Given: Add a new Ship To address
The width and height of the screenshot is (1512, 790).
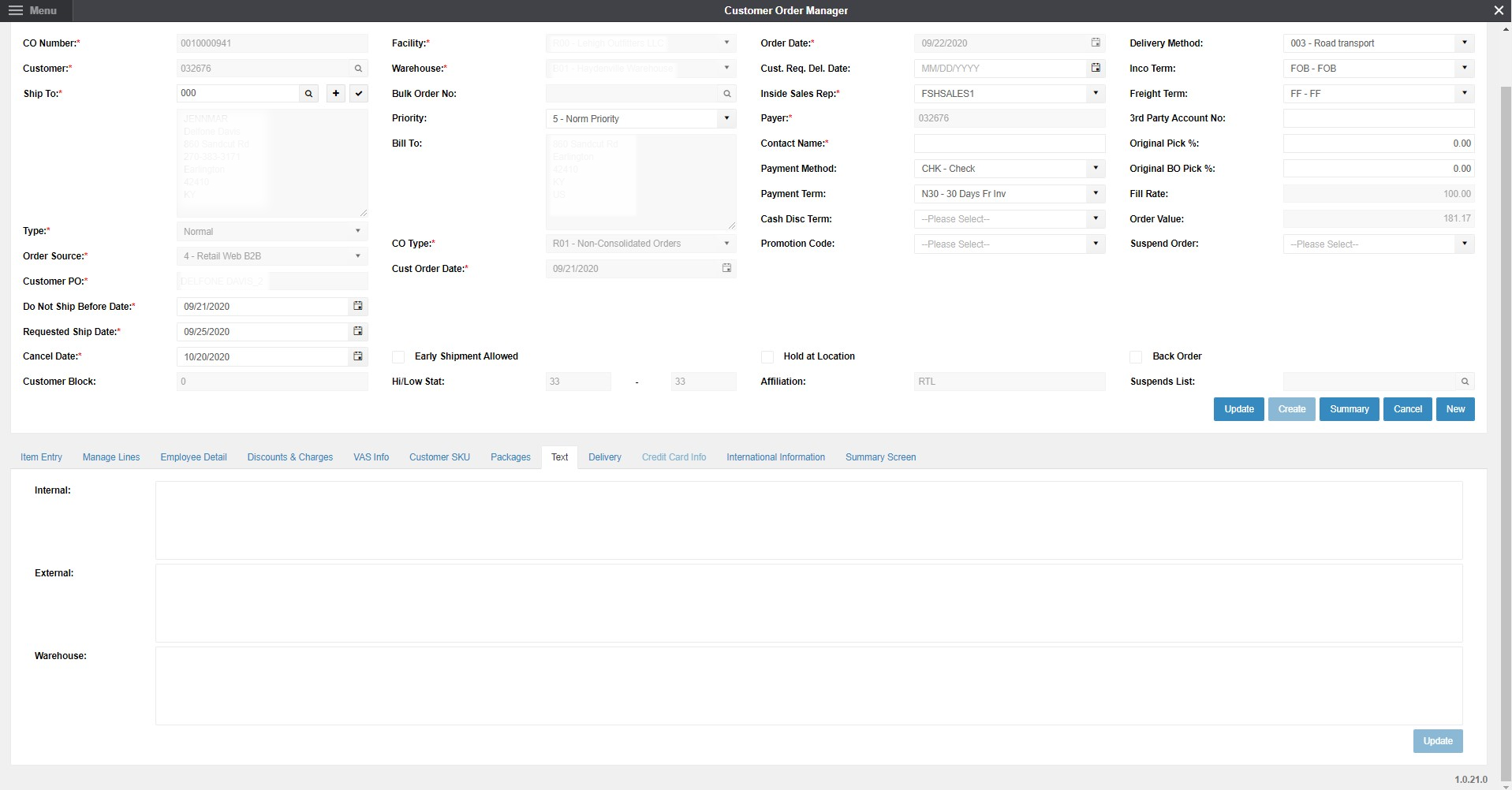Looking at the screenshot, I should click(x=335, y=93).
